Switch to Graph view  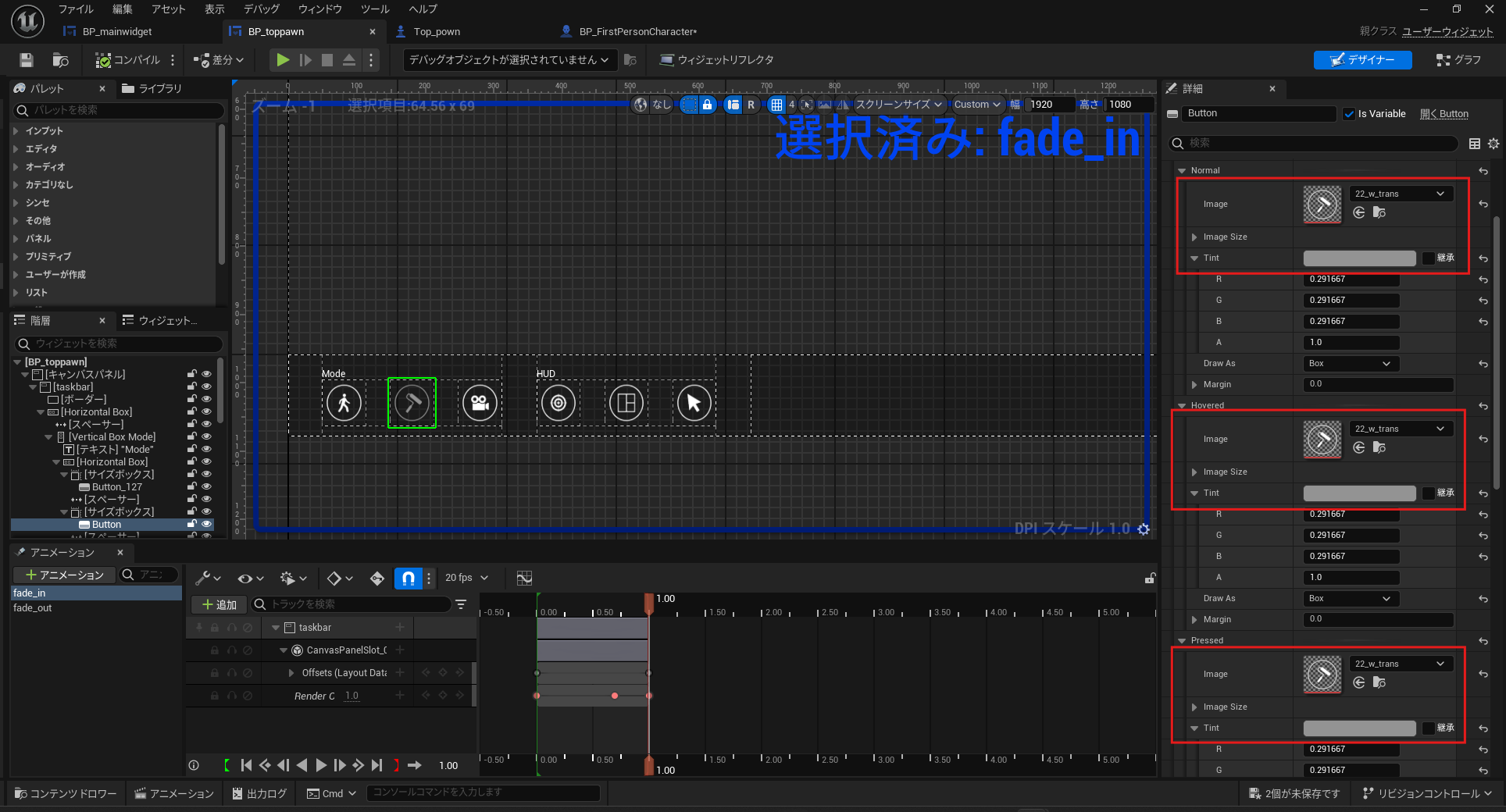click(1458, 60)
